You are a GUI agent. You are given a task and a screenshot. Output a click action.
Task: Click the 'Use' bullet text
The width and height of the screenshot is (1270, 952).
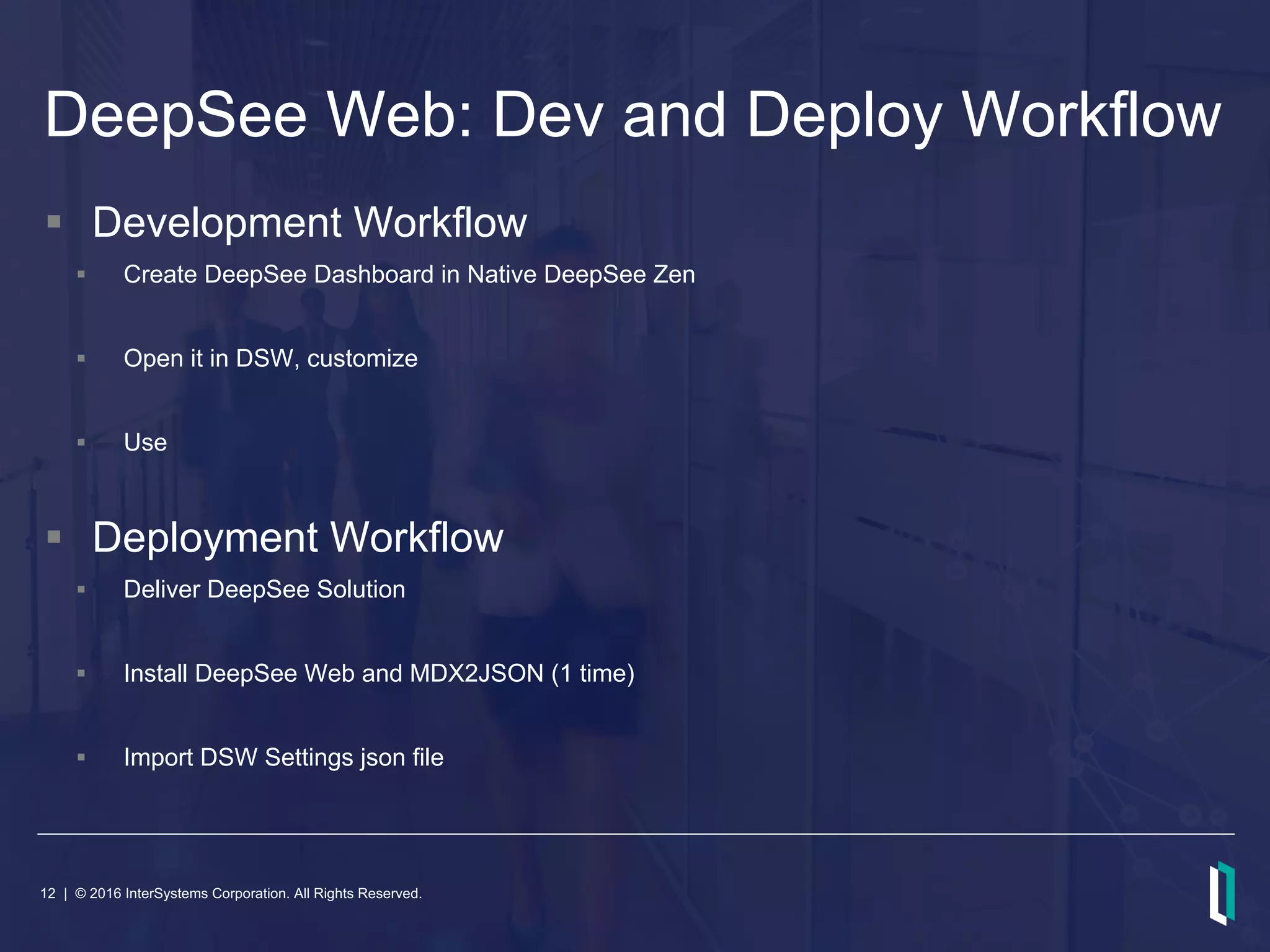(145, 443)
